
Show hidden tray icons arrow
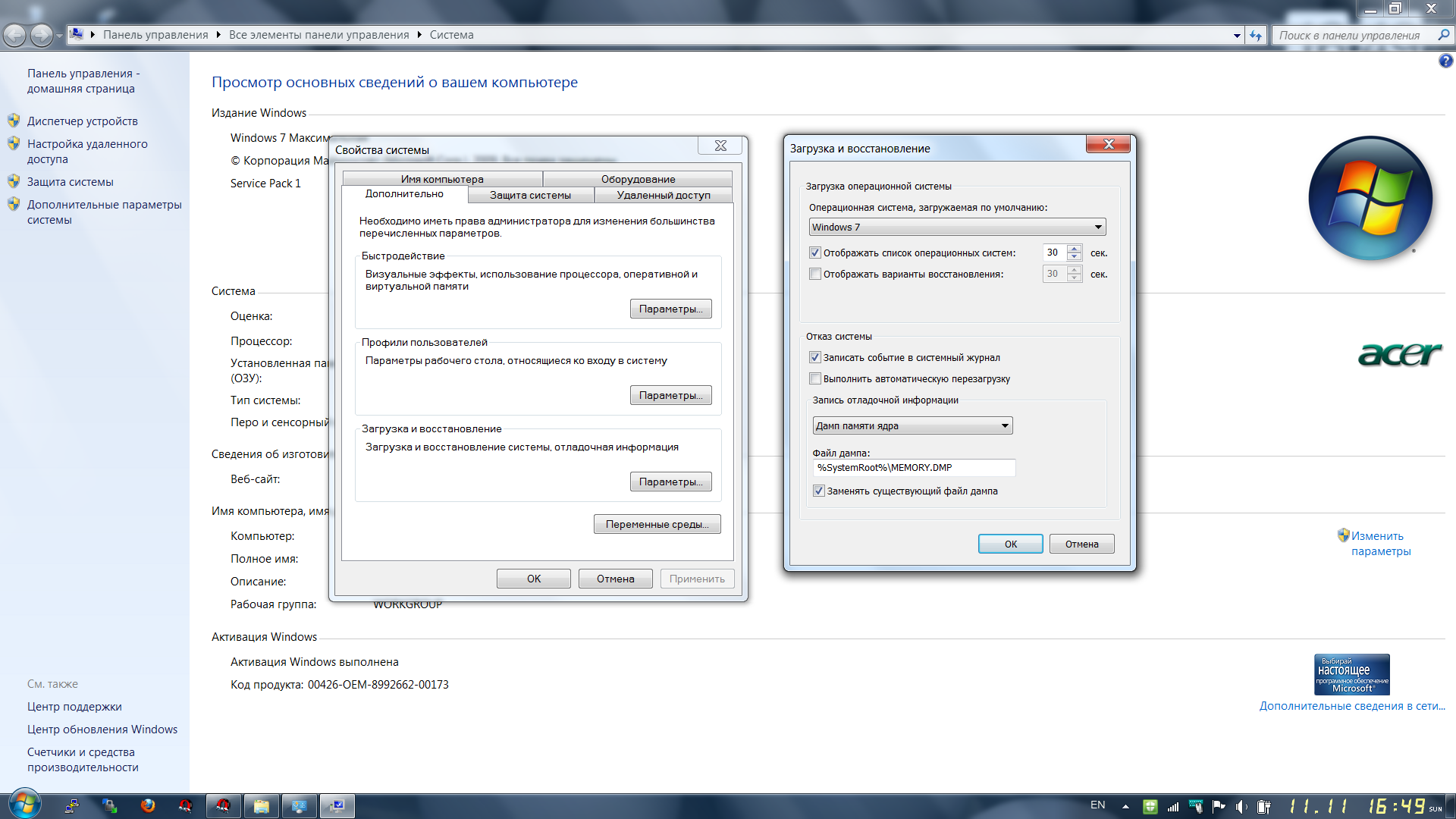1125,806
